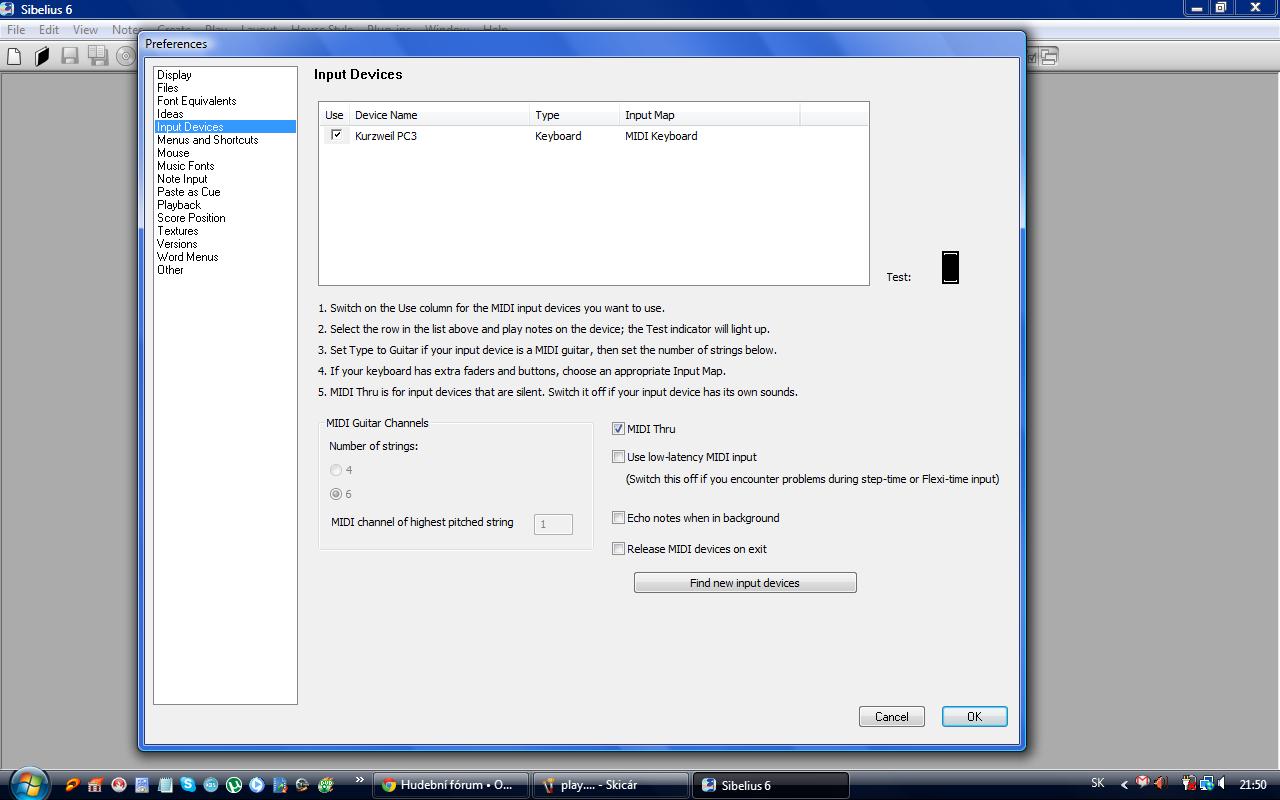This screenshot has width=1280, height=800.
Task: Enable Release MIDI devices on exit
Action: point(618,549)
